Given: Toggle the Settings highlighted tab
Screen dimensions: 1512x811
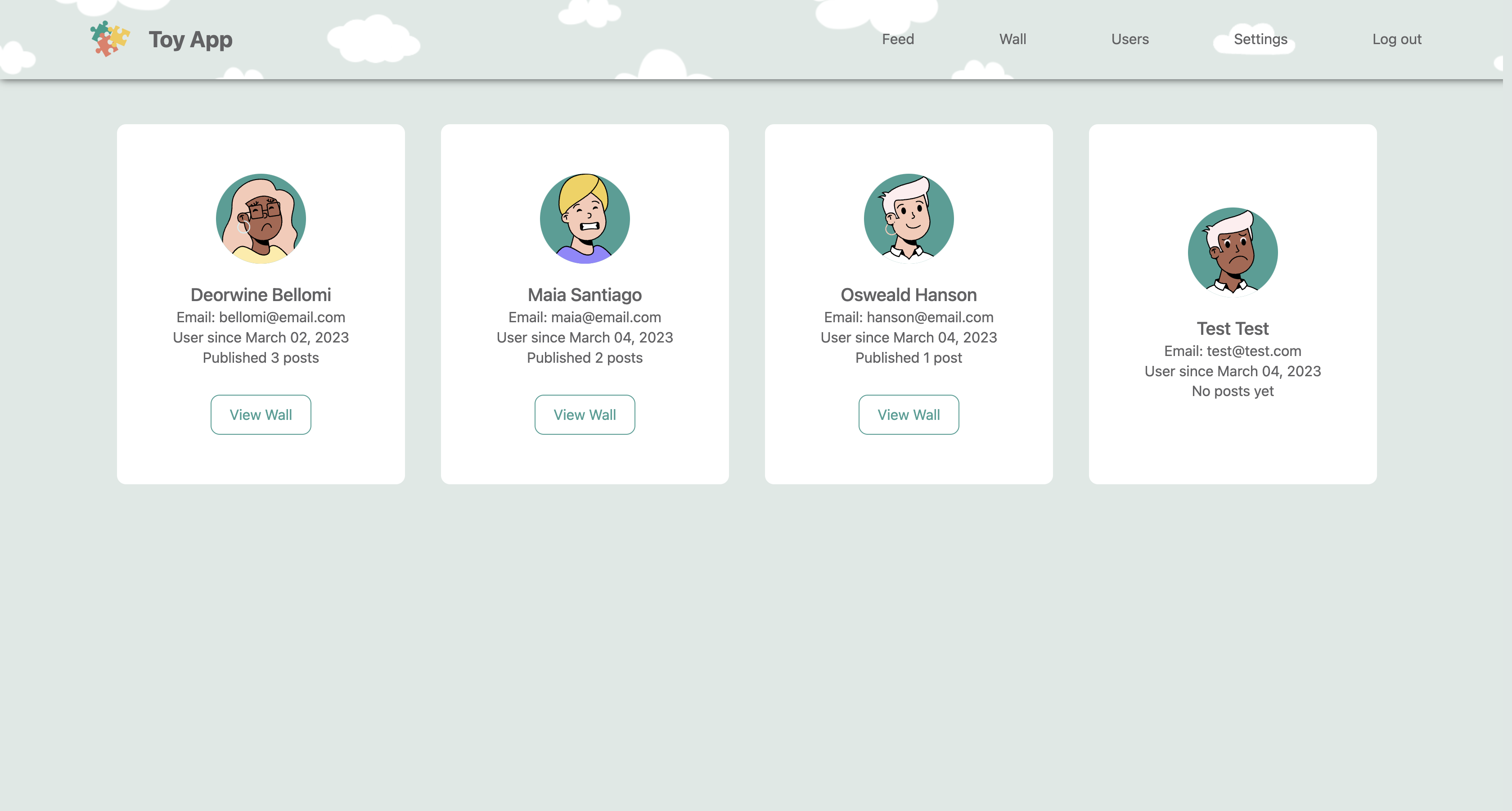Looking at the screenshot, I should tap(1260, 39).
